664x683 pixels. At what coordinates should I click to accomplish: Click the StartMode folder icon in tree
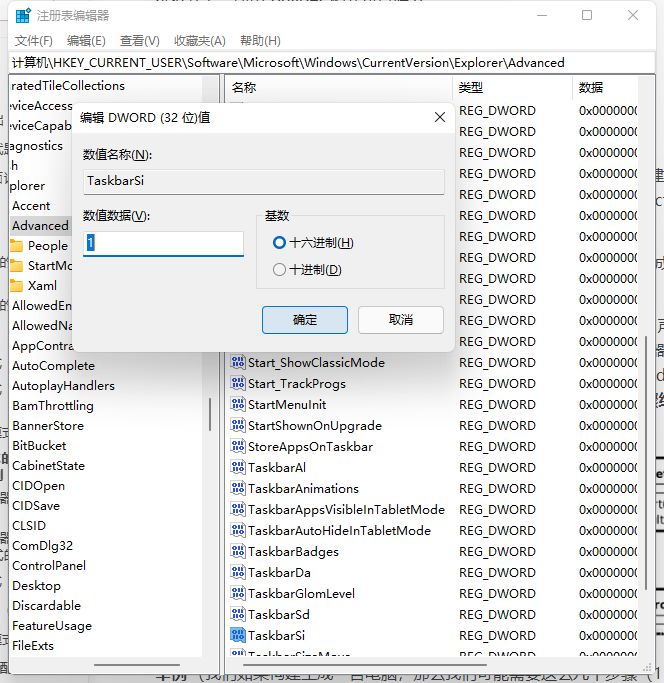[x=17, y=266]
